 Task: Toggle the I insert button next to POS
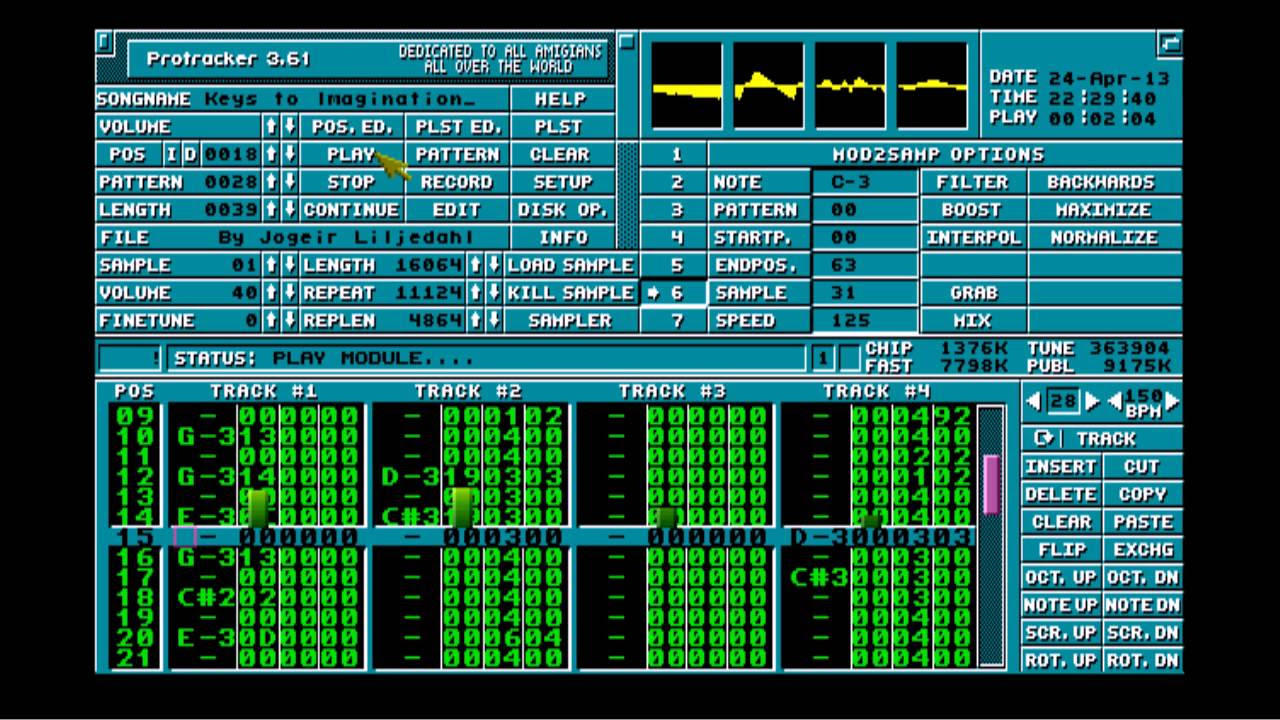click(x=171, y=155)
